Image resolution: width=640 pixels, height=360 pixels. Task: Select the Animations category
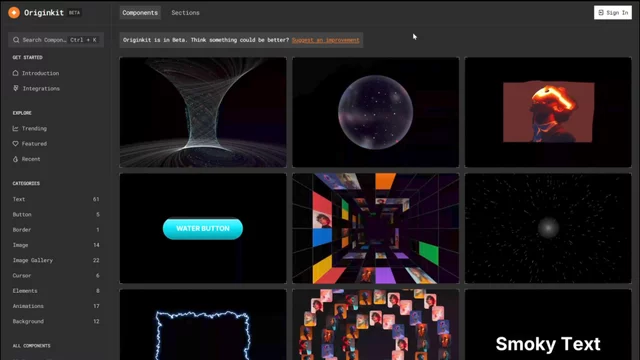56,306
